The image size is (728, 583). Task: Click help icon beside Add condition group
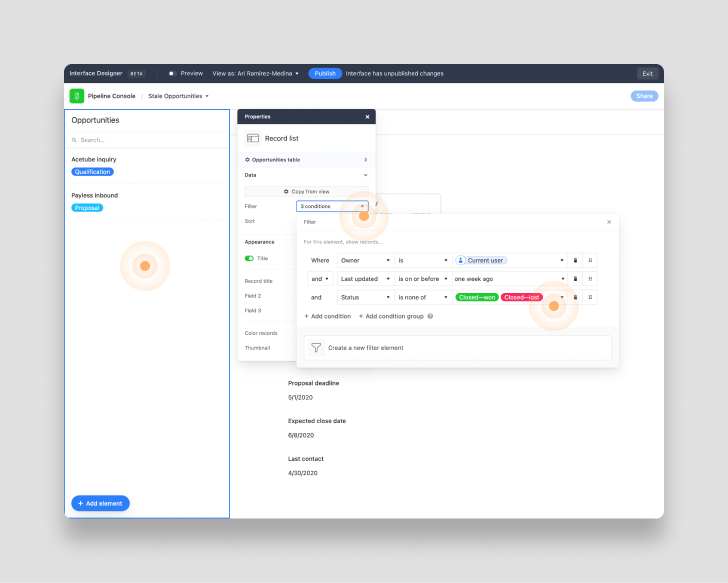point(430,316)
